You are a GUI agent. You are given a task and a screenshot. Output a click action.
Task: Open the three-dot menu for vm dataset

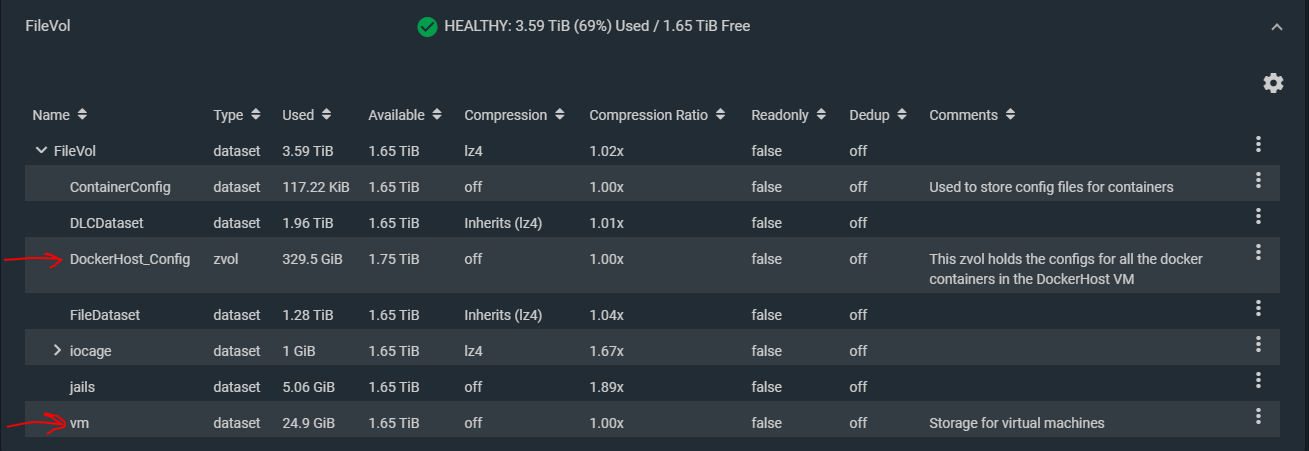1259,416
